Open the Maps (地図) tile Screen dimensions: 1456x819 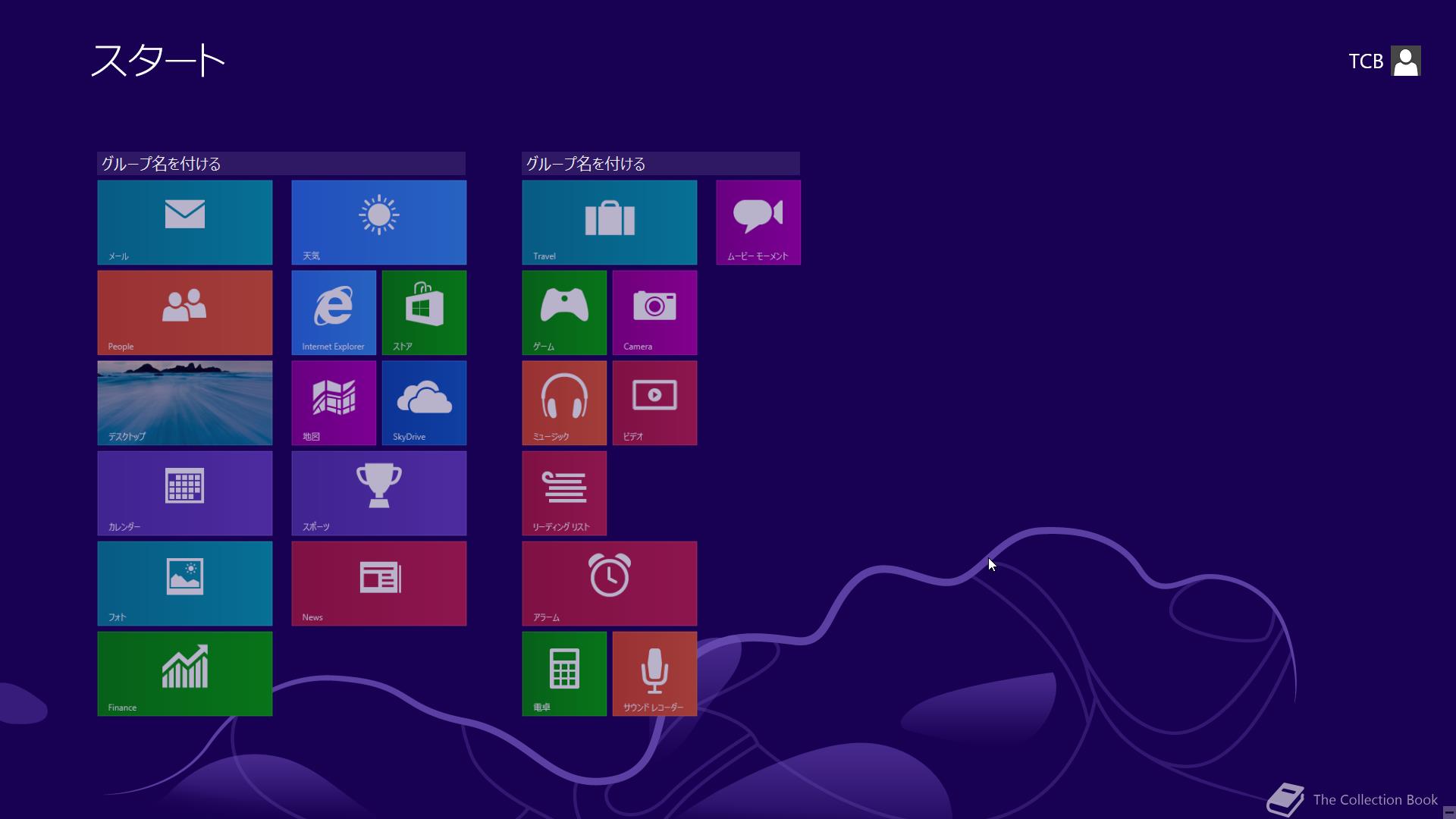coord(334,403)
